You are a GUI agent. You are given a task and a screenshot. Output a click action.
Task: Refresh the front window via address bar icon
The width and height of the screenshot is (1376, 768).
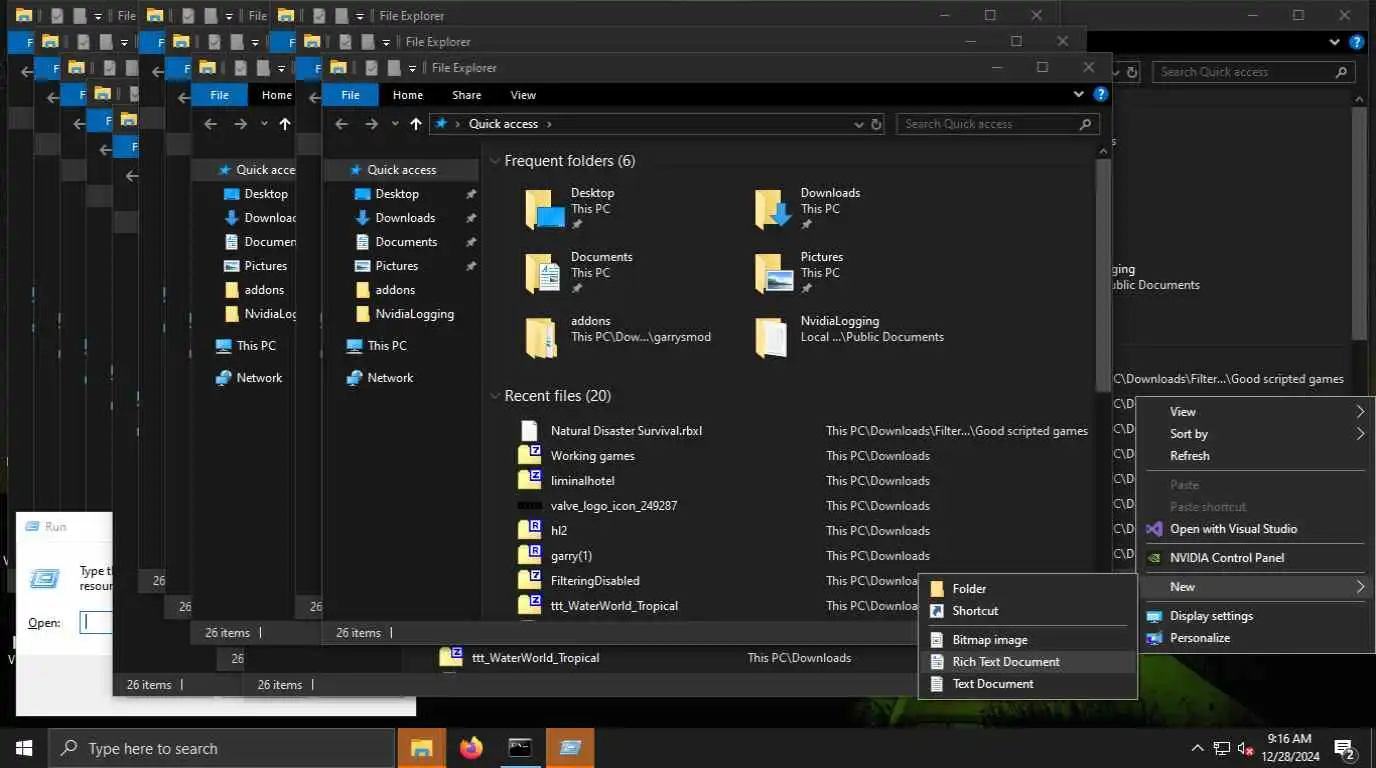tap(877, 124)
